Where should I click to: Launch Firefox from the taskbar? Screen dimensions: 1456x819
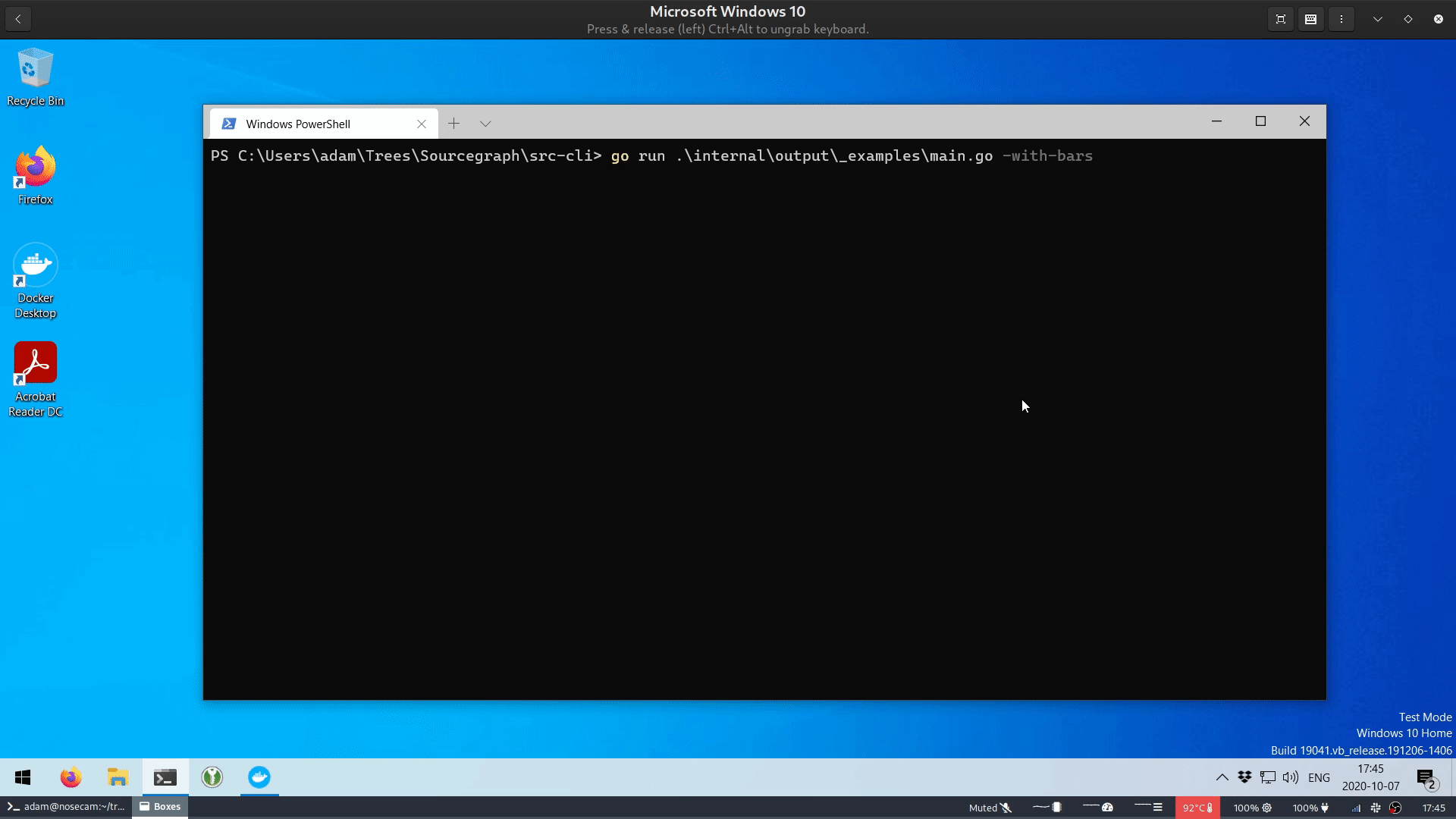pyautogui.click(x=71, y=777)
